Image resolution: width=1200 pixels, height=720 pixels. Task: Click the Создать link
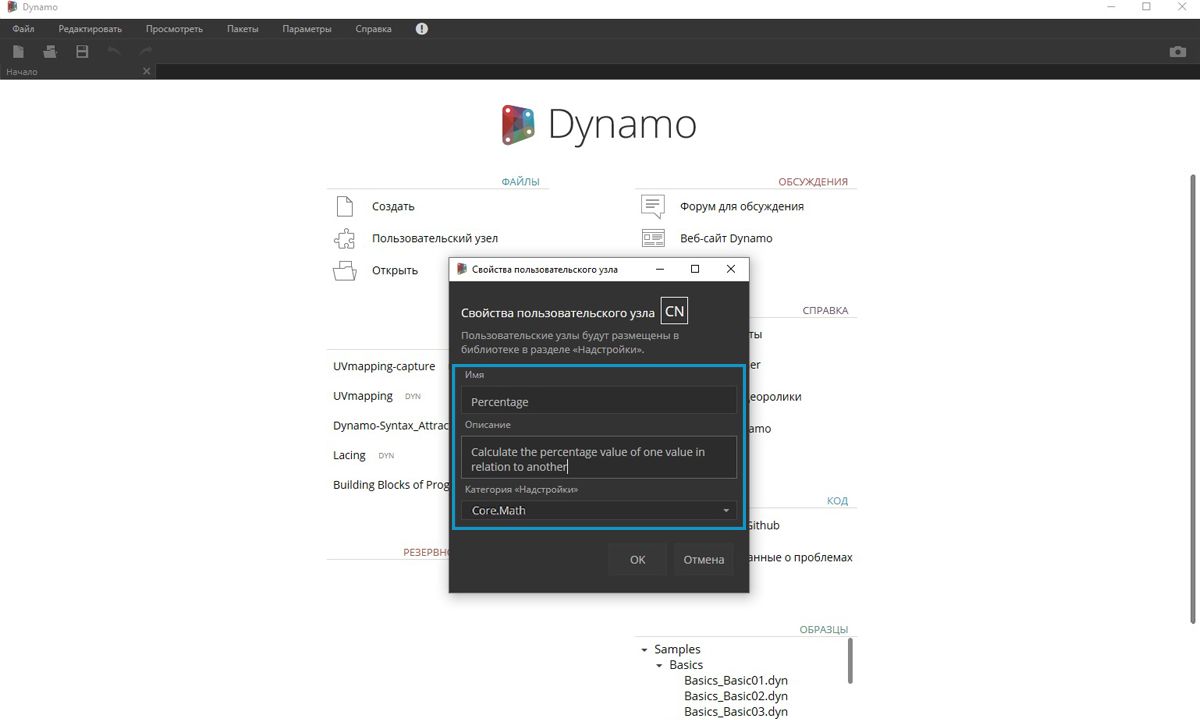click(393, 206)
